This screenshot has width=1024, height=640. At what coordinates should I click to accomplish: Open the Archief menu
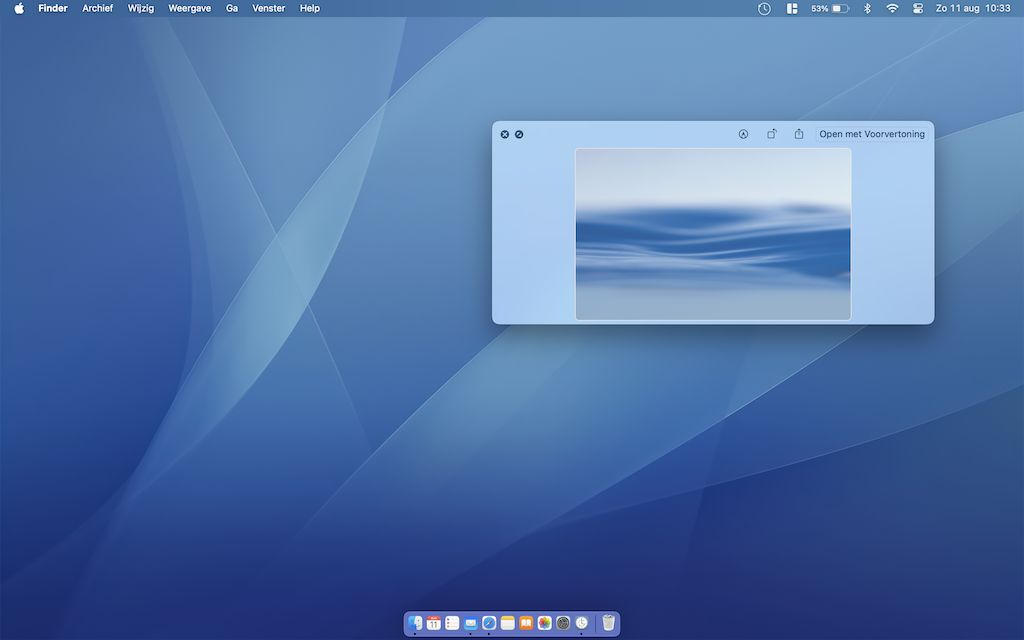[x=97, y=8]
